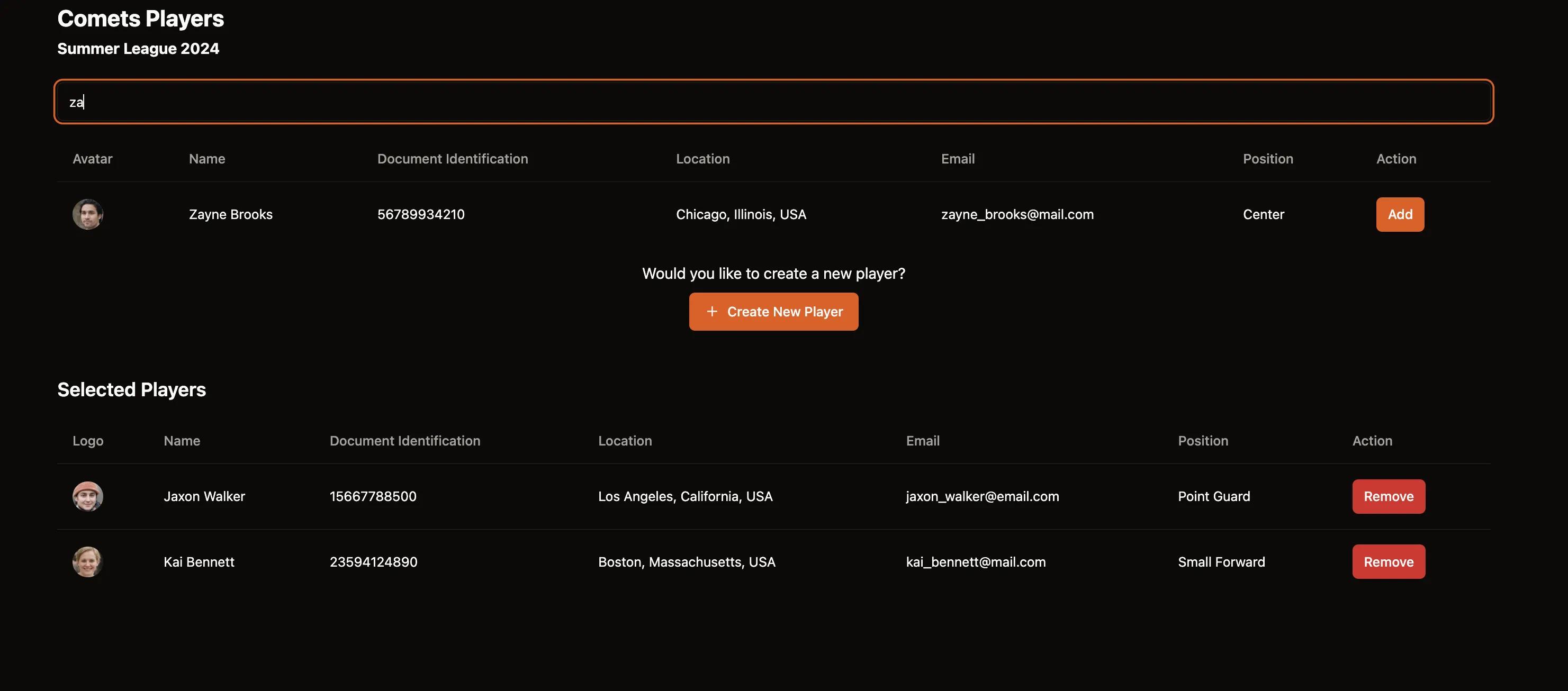Click Document Identification header in search results

click(x=452, y=159)
